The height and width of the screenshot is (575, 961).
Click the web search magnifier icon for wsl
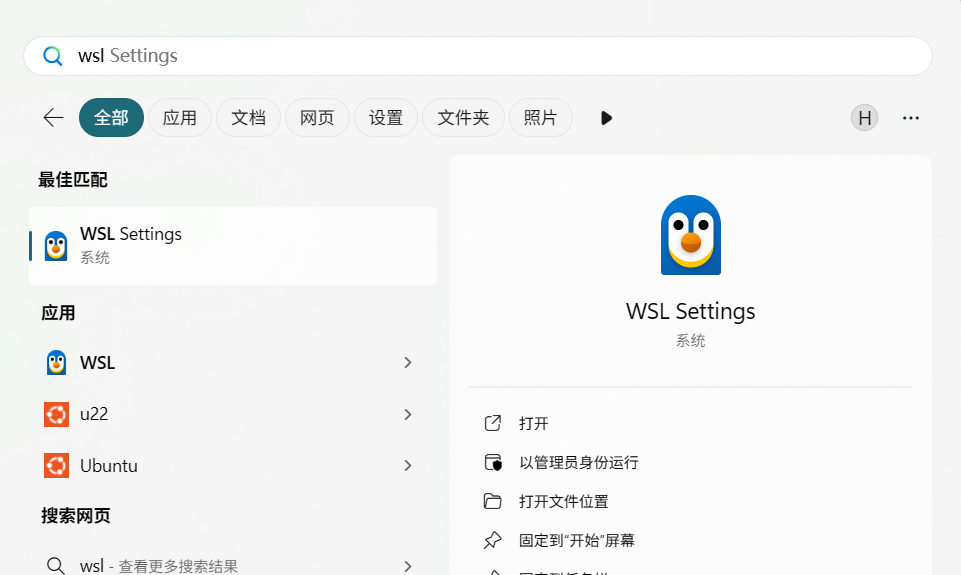pos(55,565)
